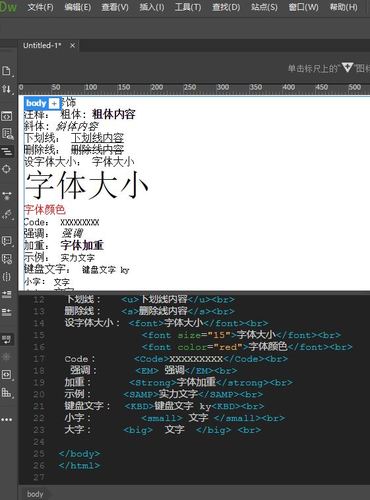Open the 查看(V) menu
Image resolution: width=370 pixels, height=500 pixels.
tap(114, 7)
